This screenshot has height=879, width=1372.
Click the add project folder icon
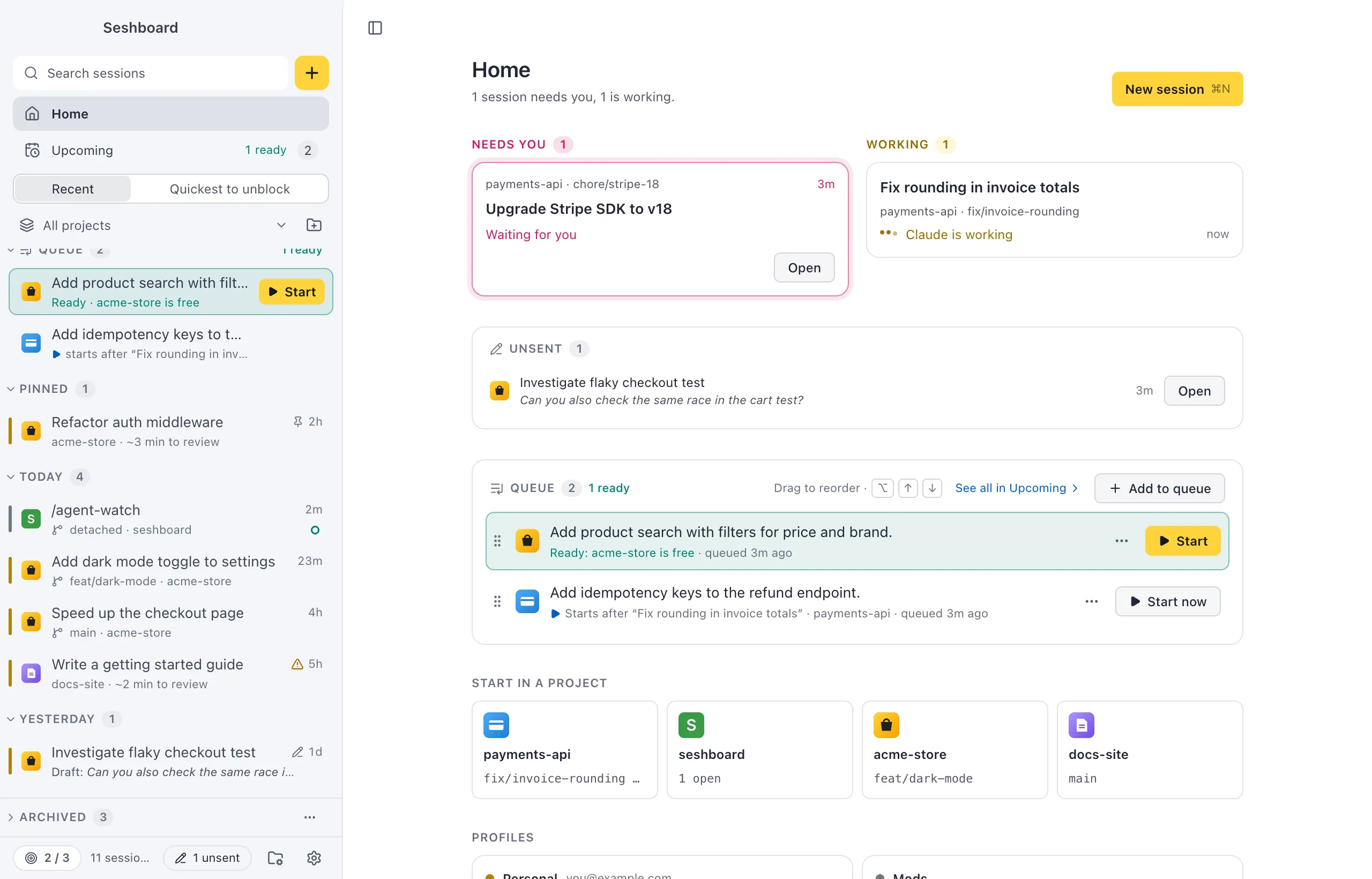coord(314,225)
